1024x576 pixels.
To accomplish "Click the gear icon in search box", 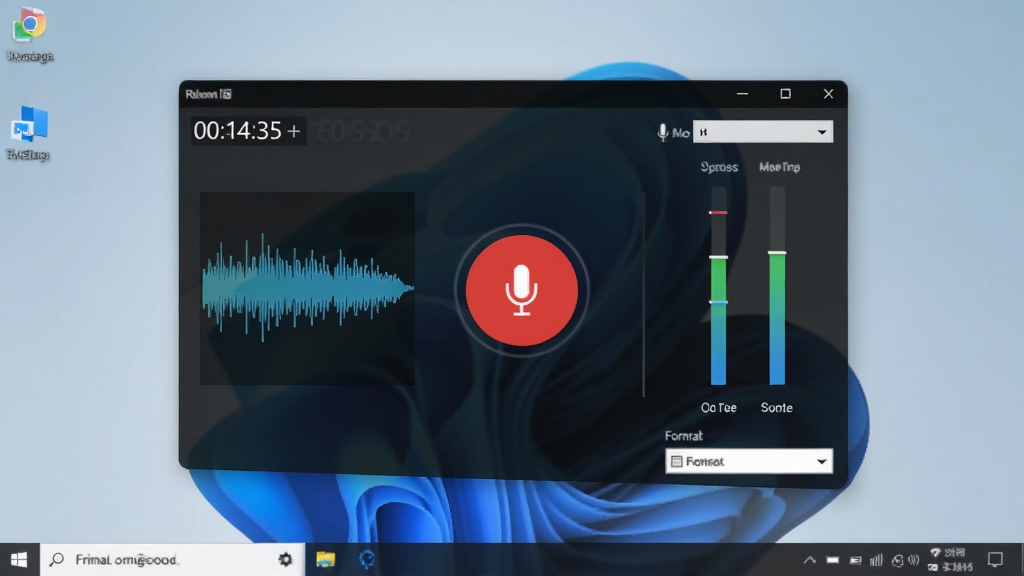I will [x=285, y=560].
